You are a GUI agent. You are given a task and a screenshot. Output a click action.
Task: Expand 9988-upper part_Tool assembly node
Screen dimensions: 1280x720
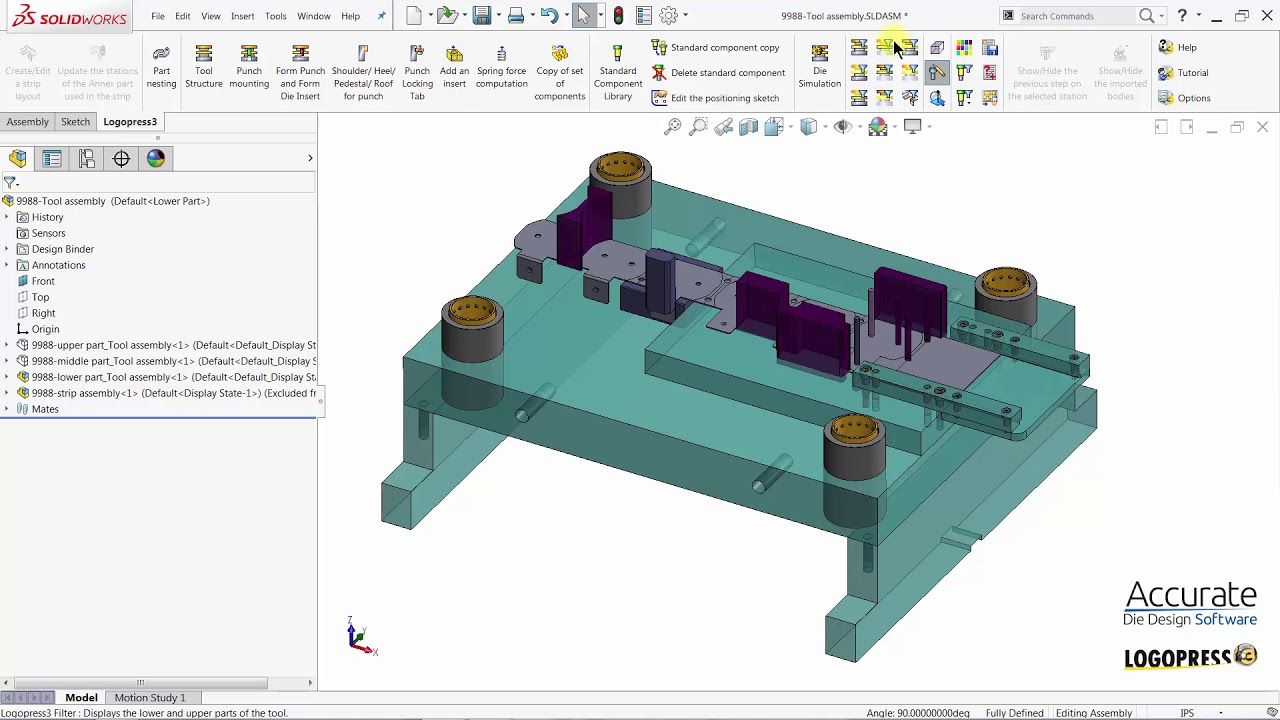pos(7,345)
